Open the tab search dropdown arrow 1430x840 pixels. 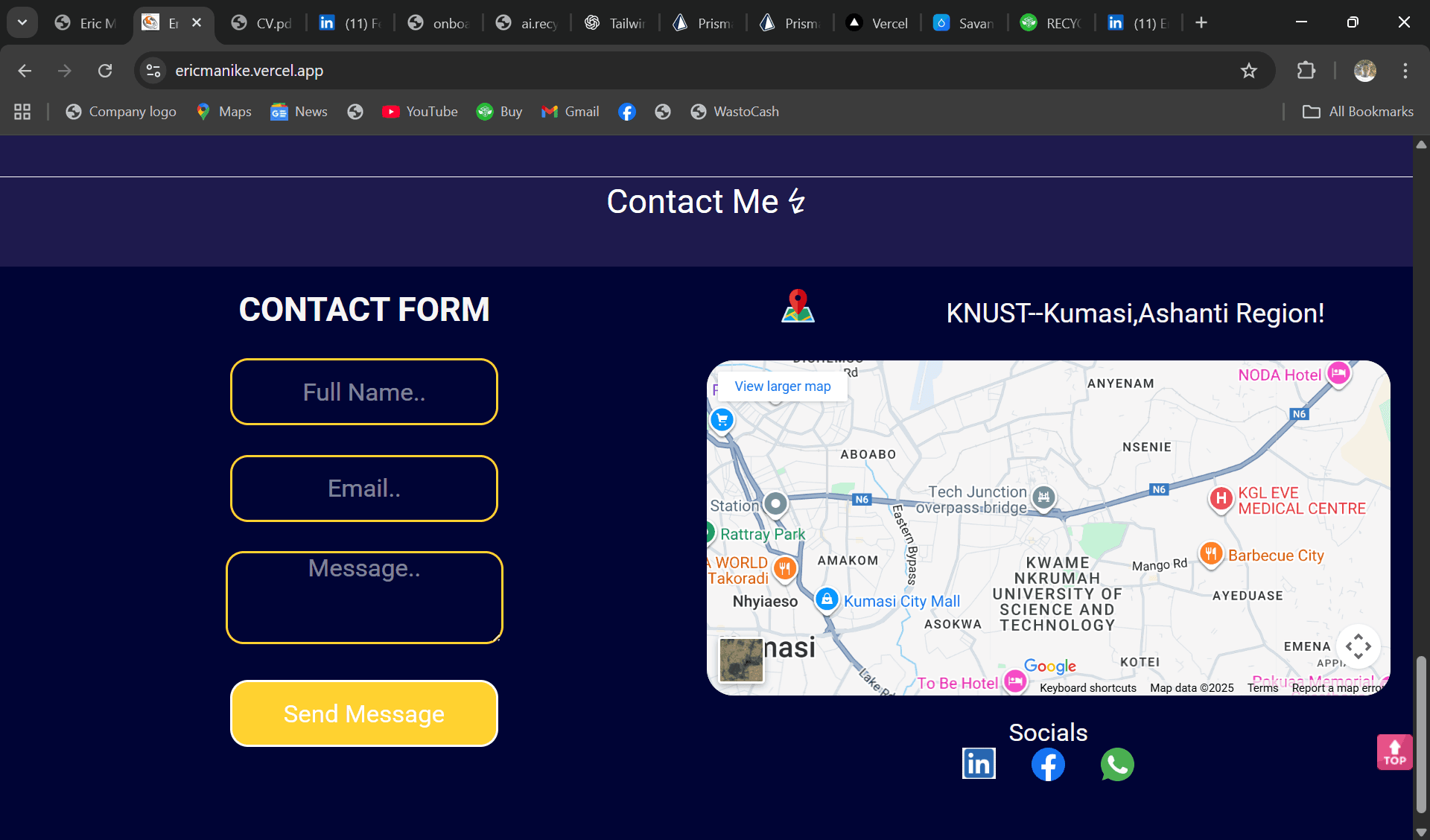click(22, 22)
